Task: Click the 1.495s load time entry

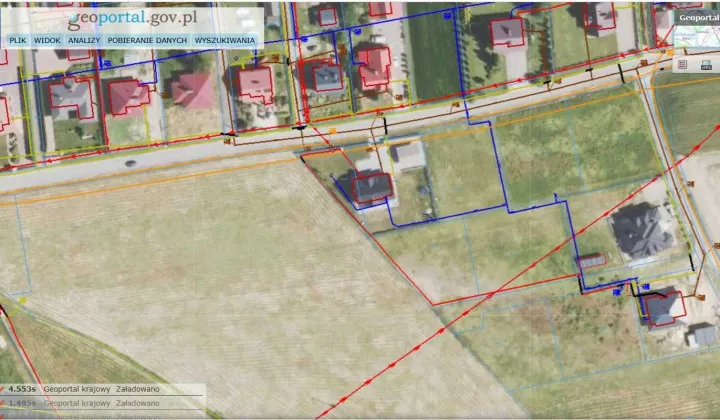Action: pos(22,403)
